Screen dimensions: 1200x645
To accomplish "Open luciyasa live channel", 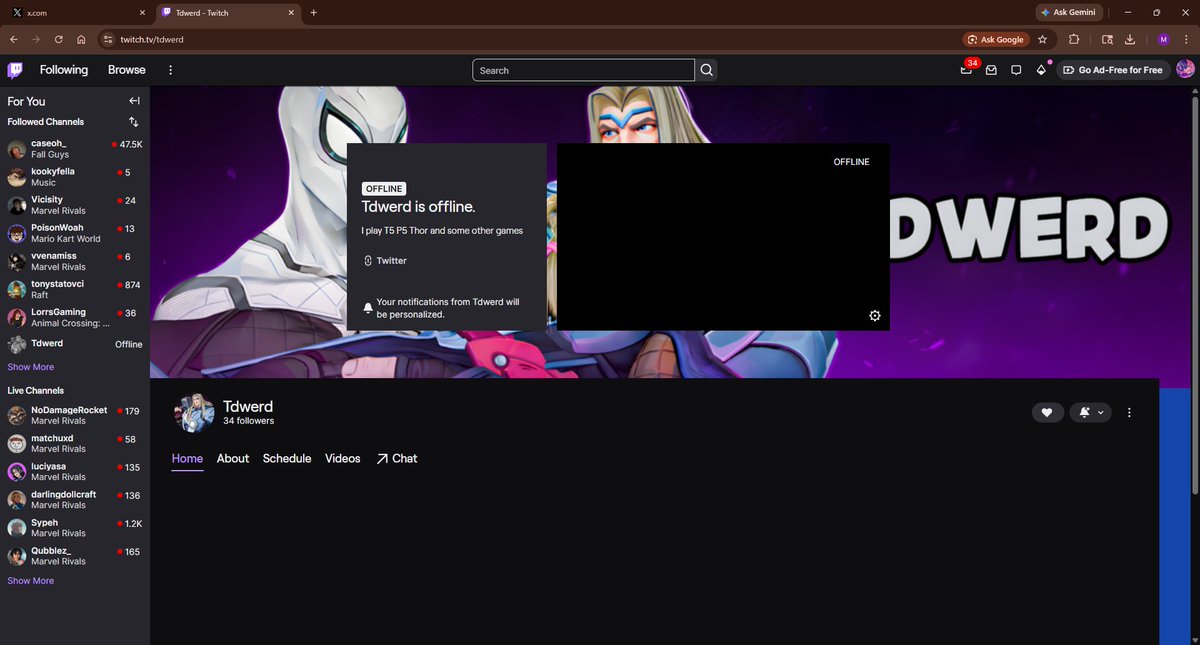I will tap(75, 471).
